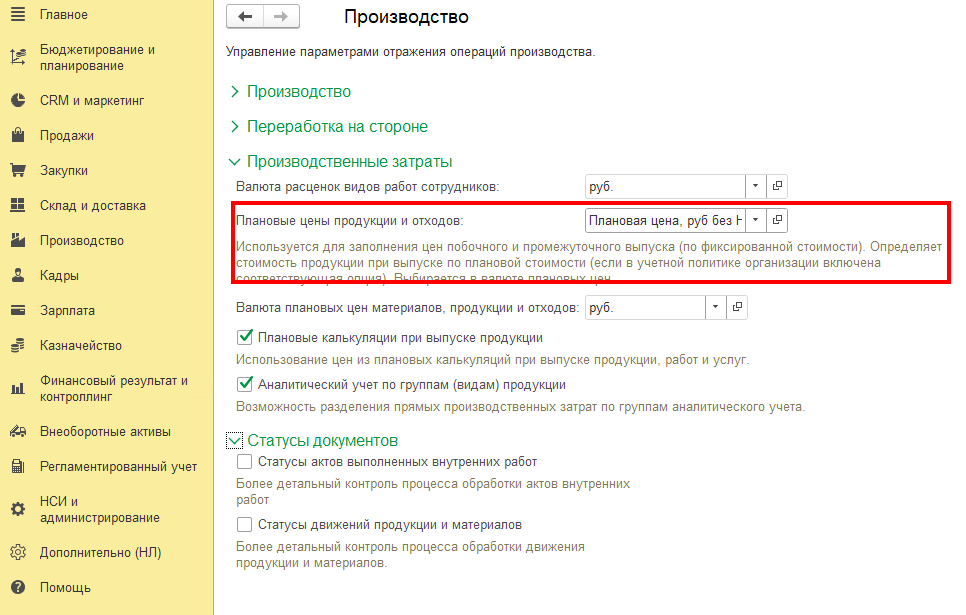Click the Продажи shopping bag icon
966x615 pixels.
click(18, 135)
